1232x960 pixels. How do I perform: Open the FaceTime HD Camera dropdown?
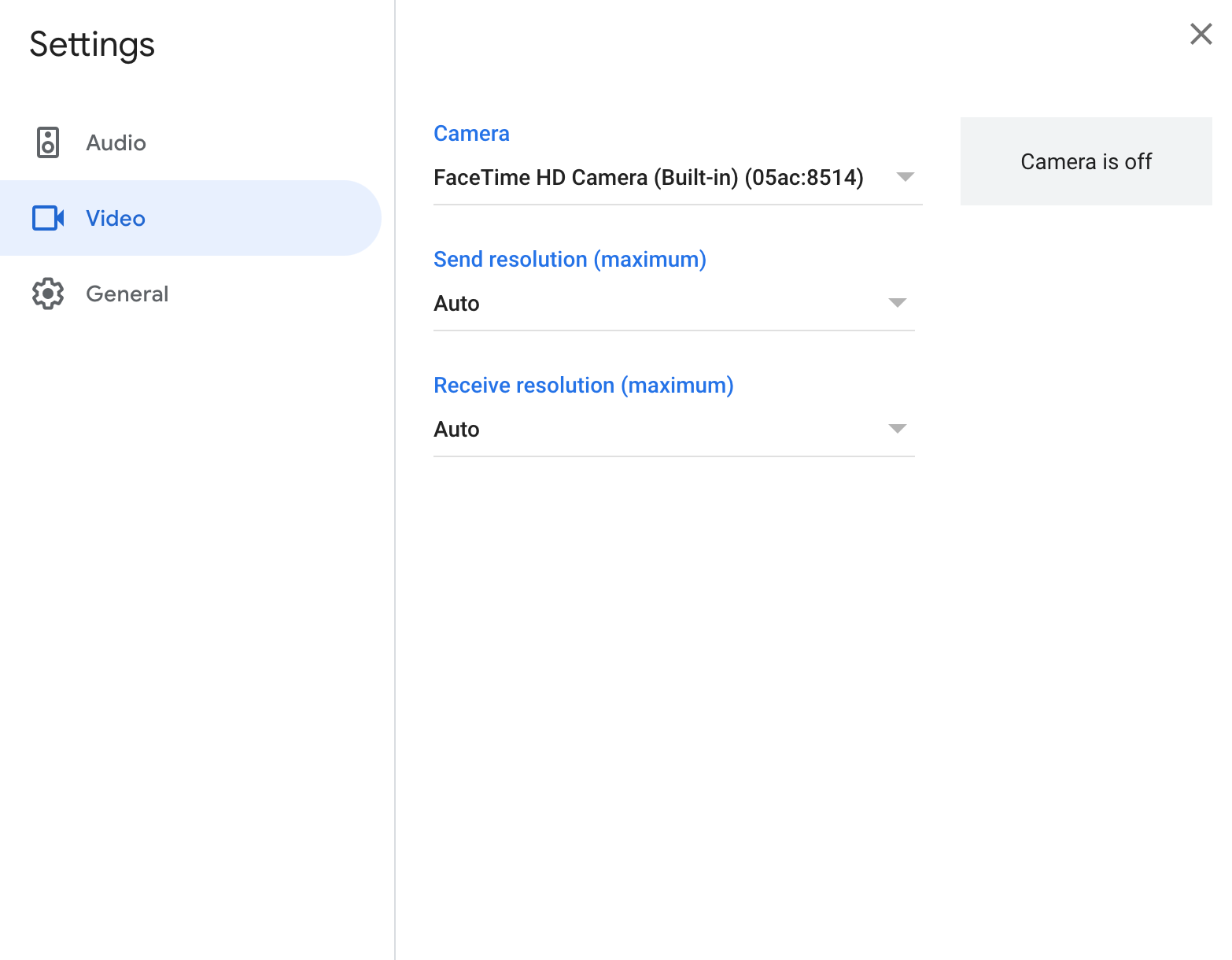click(677, 178)
